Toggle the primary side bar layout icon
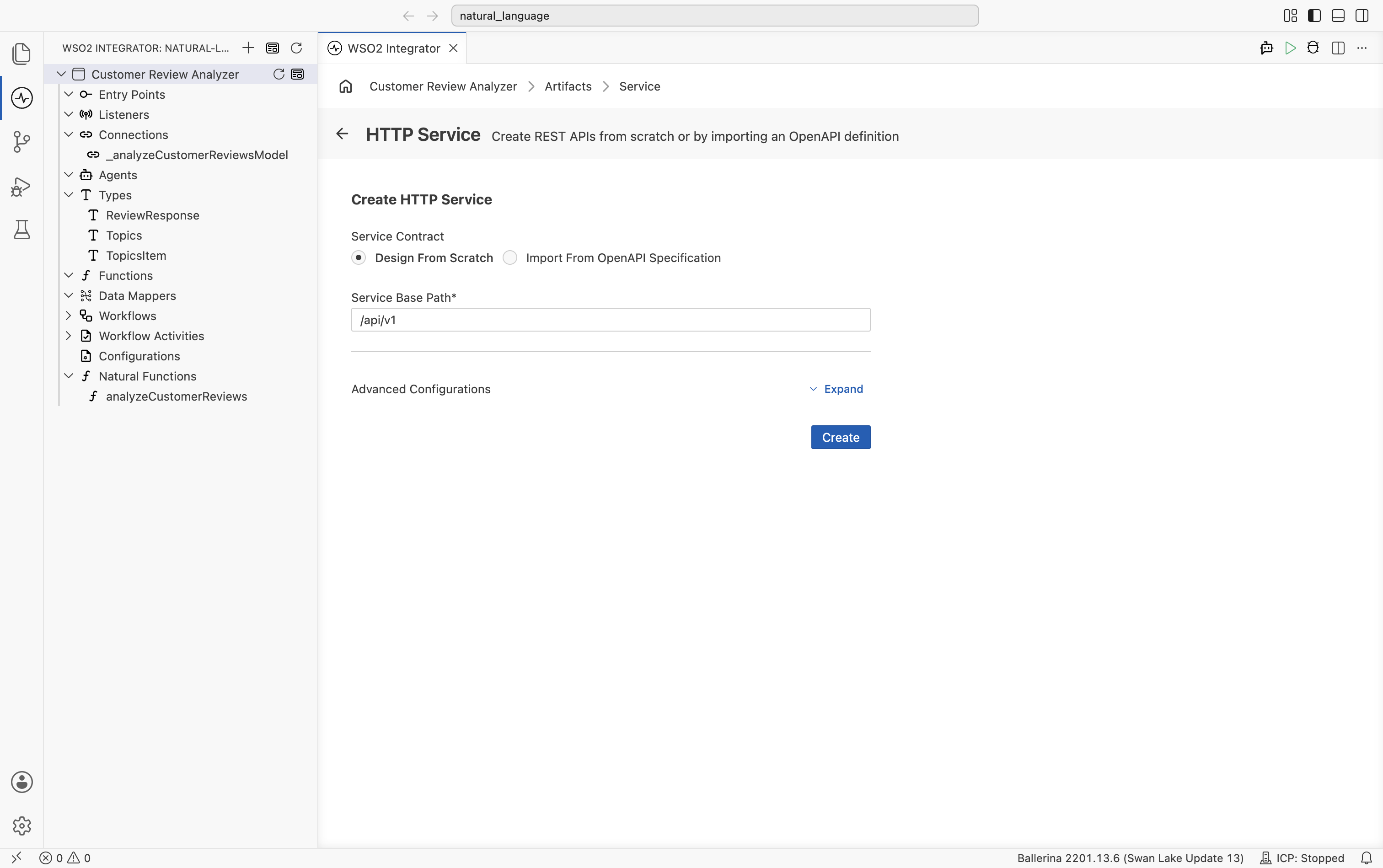Screen dimensions: 1383x868 click(x=1314, y=16)
